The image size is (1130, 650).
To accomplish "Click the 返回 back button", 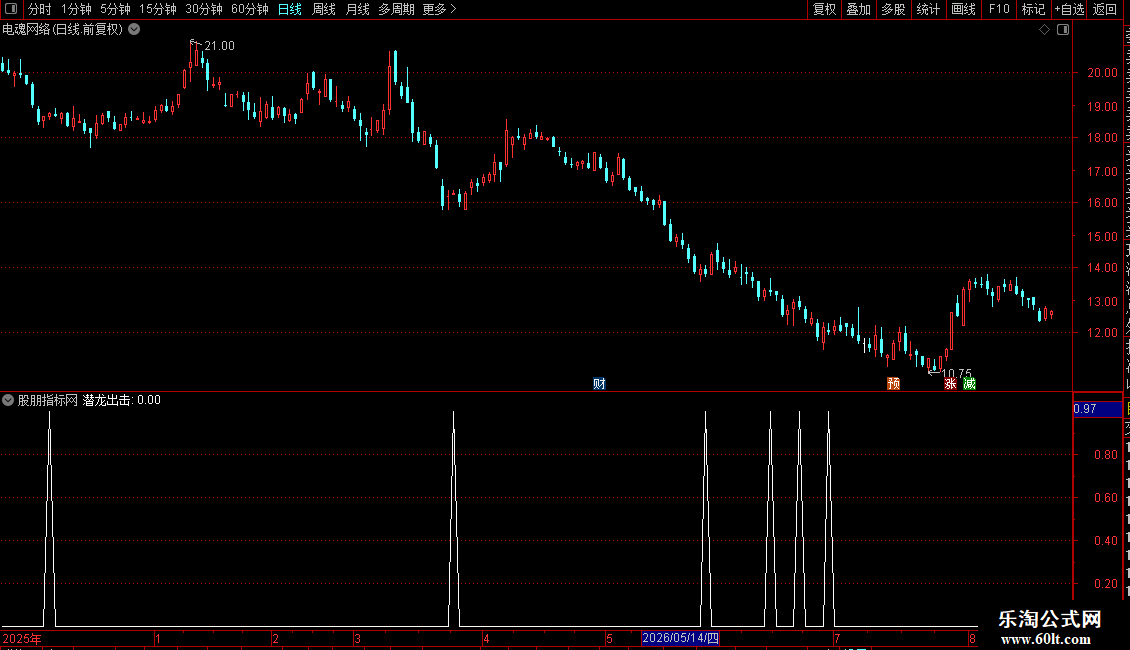I will click(x=1105, y=9).
